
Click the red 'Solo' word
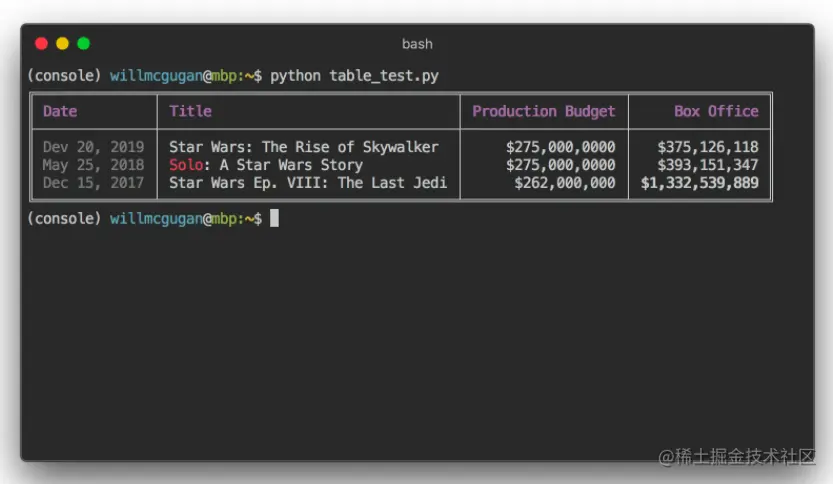(186, 165)
